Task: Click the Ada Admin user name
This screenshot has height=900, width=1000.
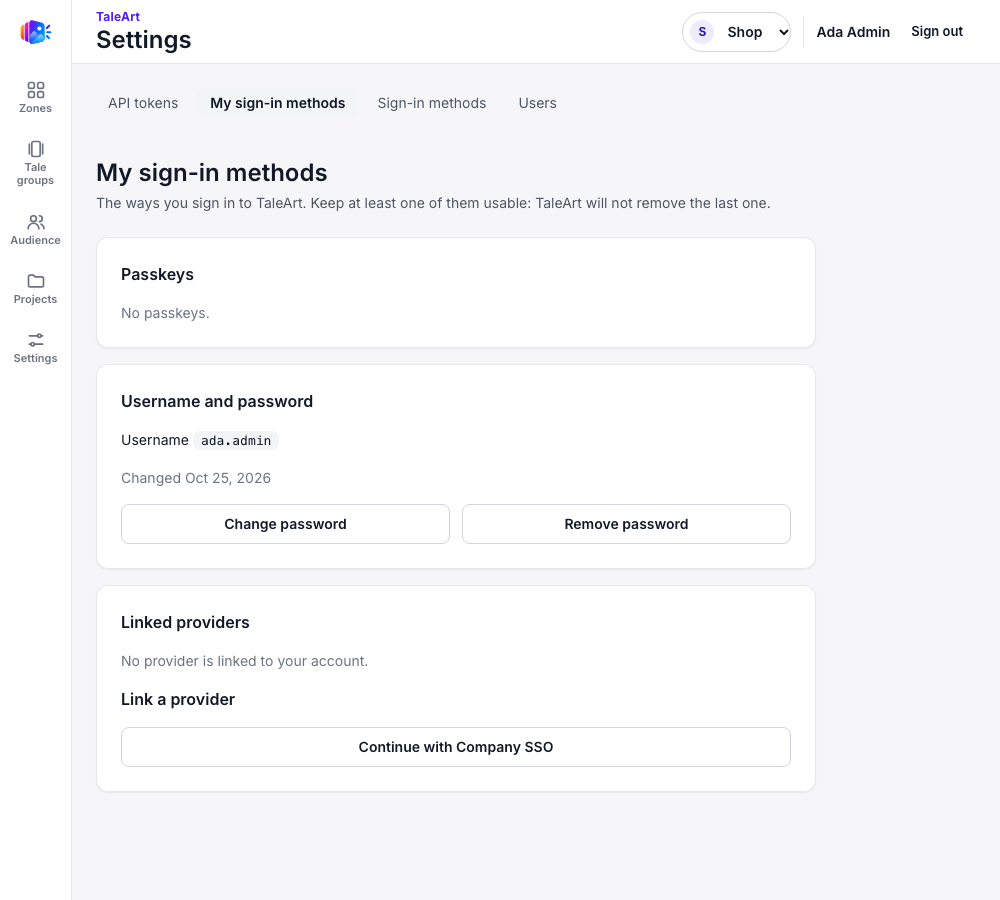Action: pyautogui.click(x=853, y=32)
